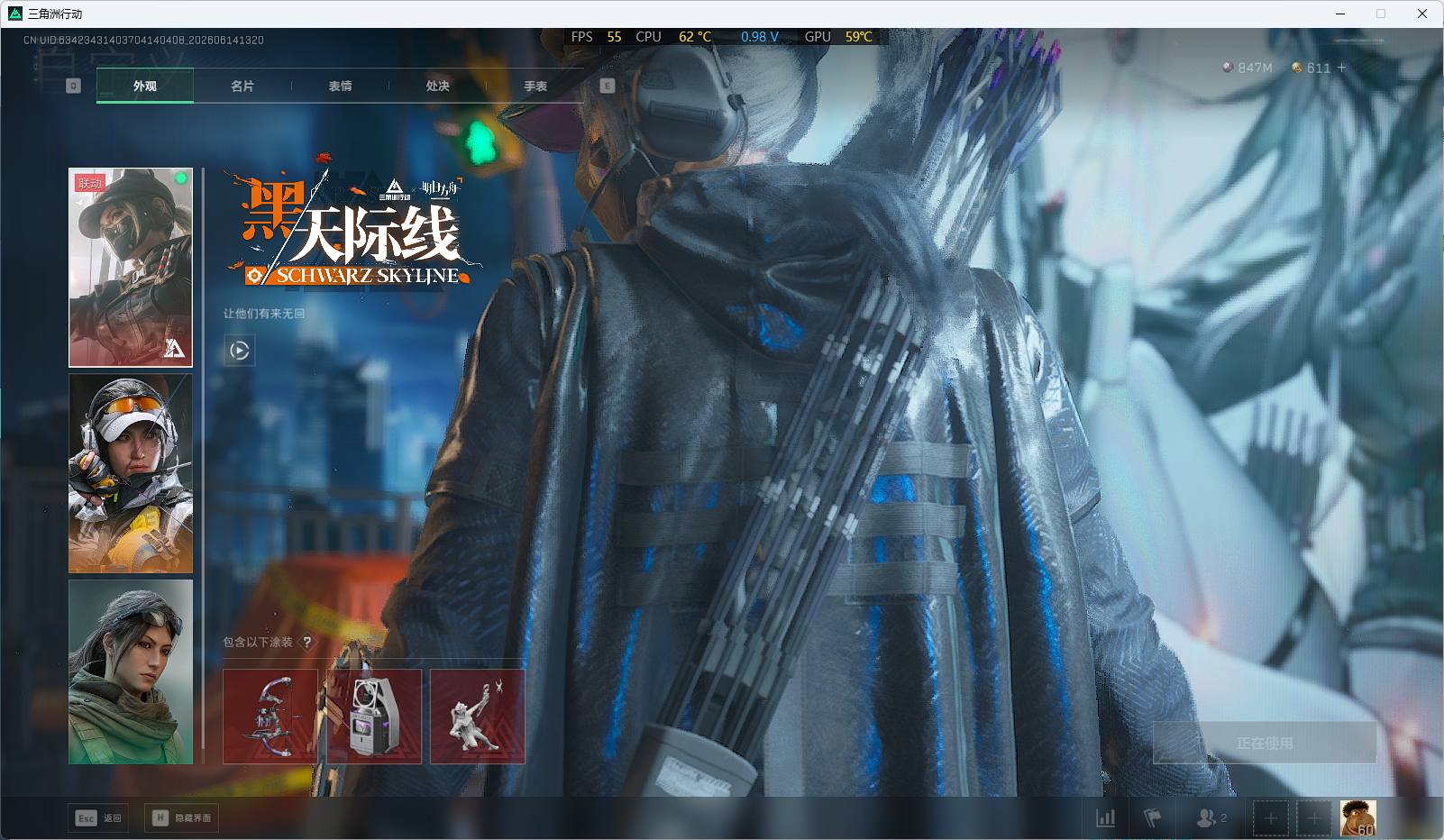Open the 名片 tab
The width and height of the screenshot is (1444, 840).
click(242, 87)
